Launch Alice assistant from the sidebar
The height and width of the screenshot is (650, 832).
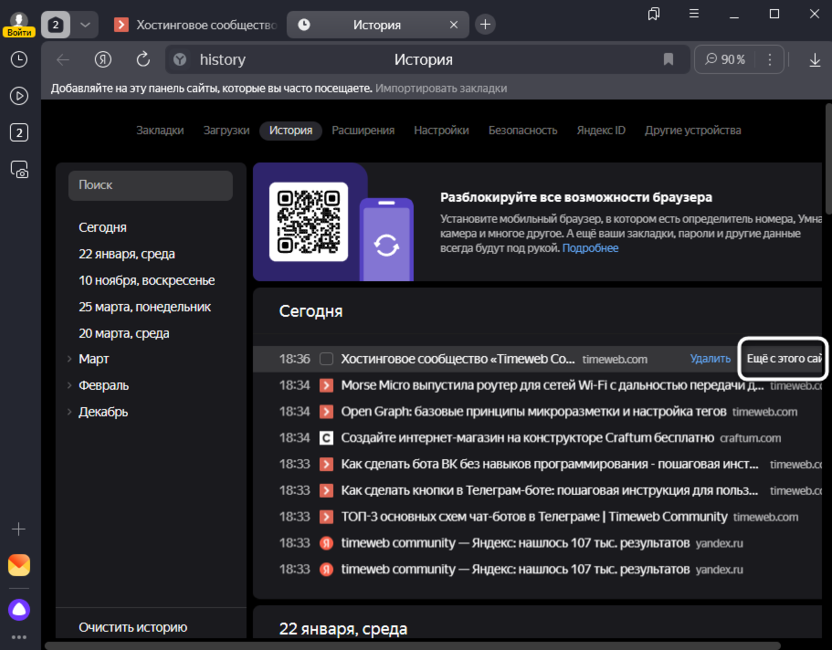point(19,609)
